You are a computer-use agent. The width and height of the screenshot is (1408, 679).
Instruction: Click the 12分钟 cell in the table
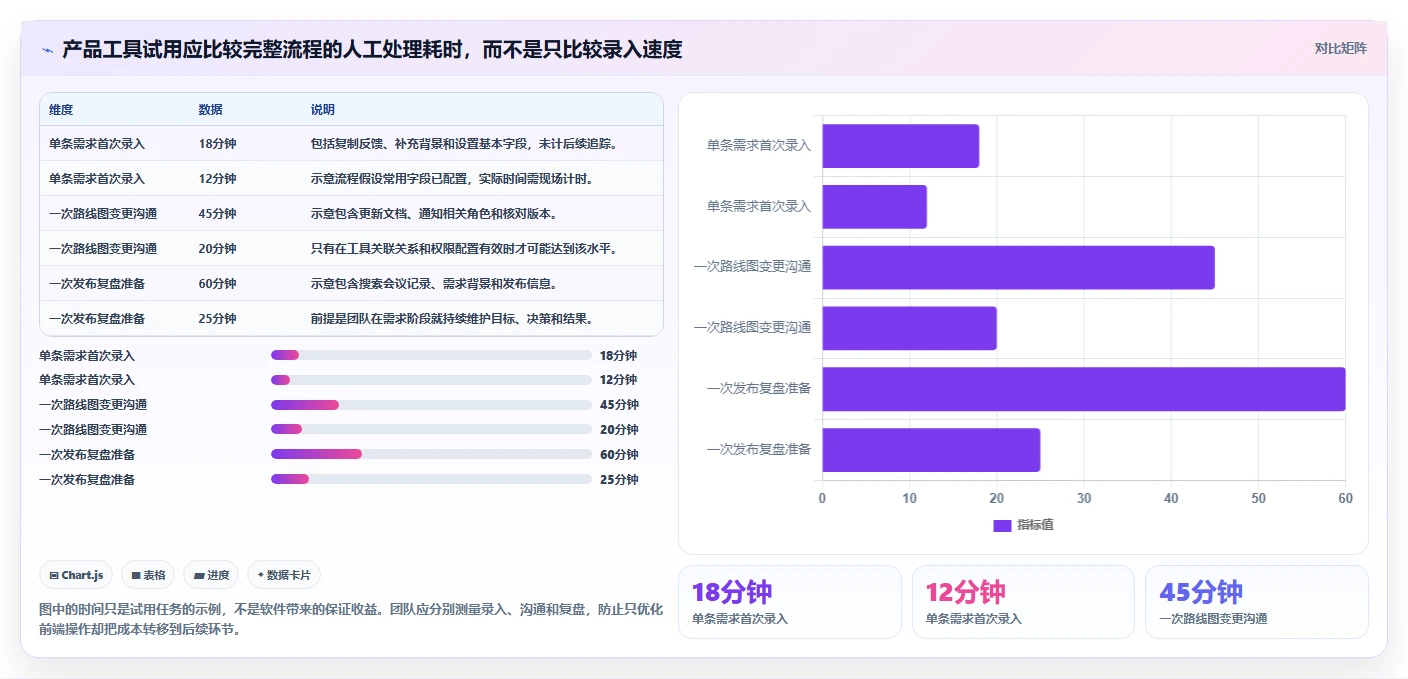pyautogui.click(x=217, y=179)
